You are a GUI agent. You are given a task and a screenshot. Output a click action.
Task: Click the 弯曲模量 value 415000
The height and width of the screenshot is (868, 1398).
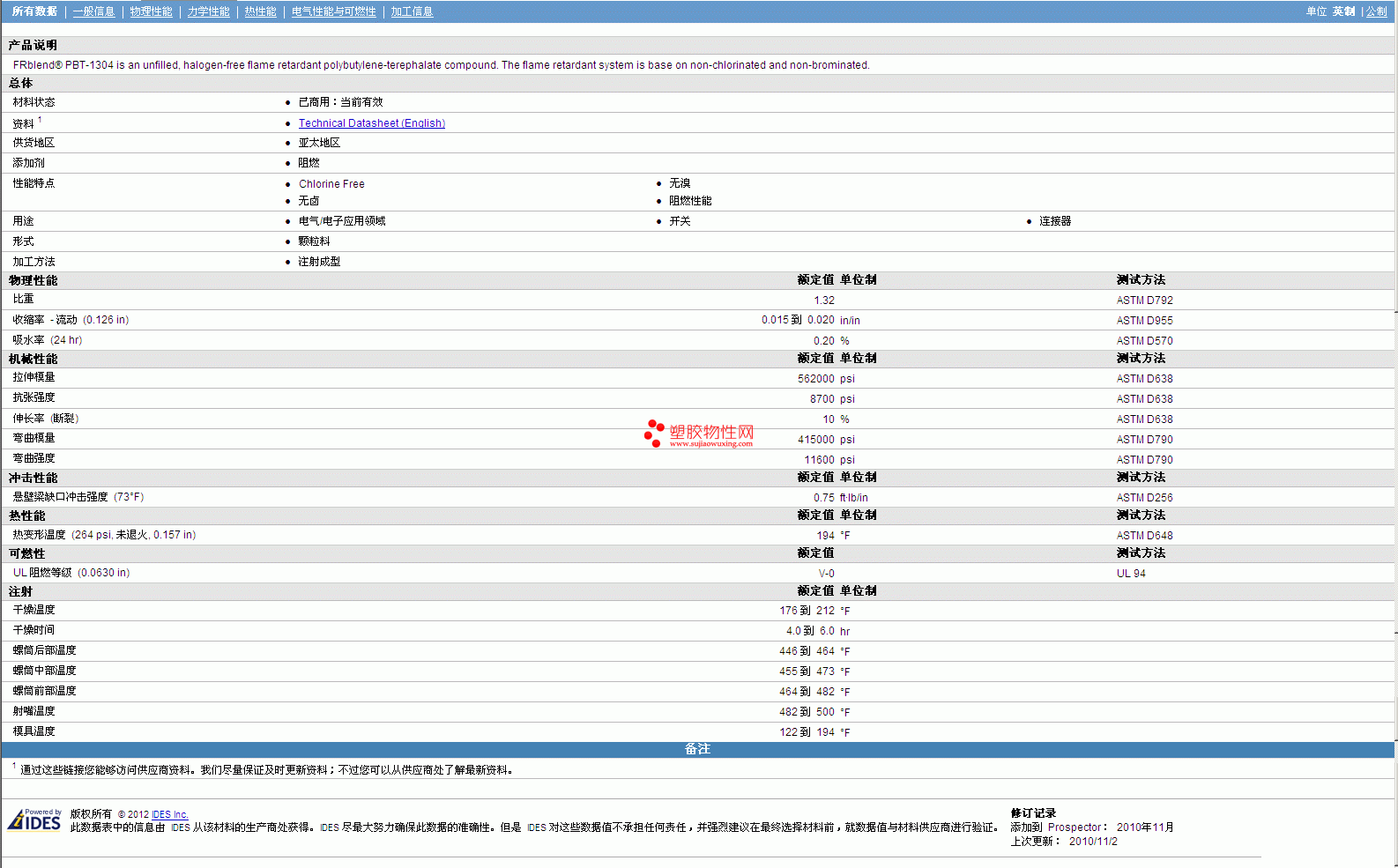[816, 440]
